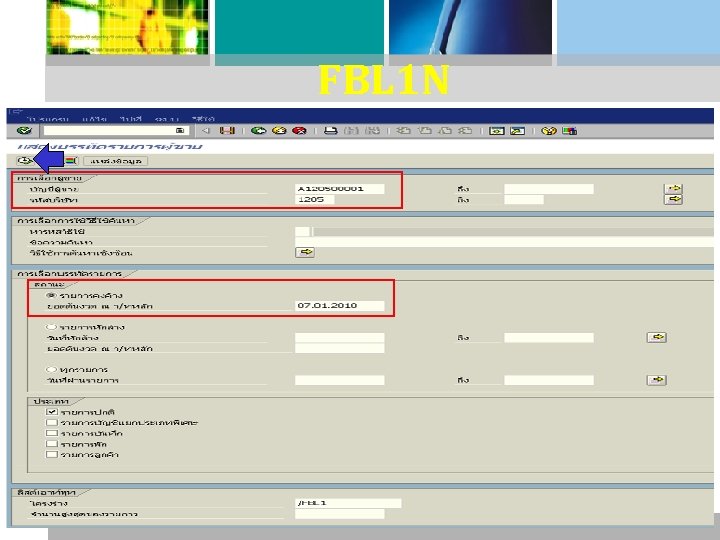
Task: Click the search string input field
Action: (504, 242)
